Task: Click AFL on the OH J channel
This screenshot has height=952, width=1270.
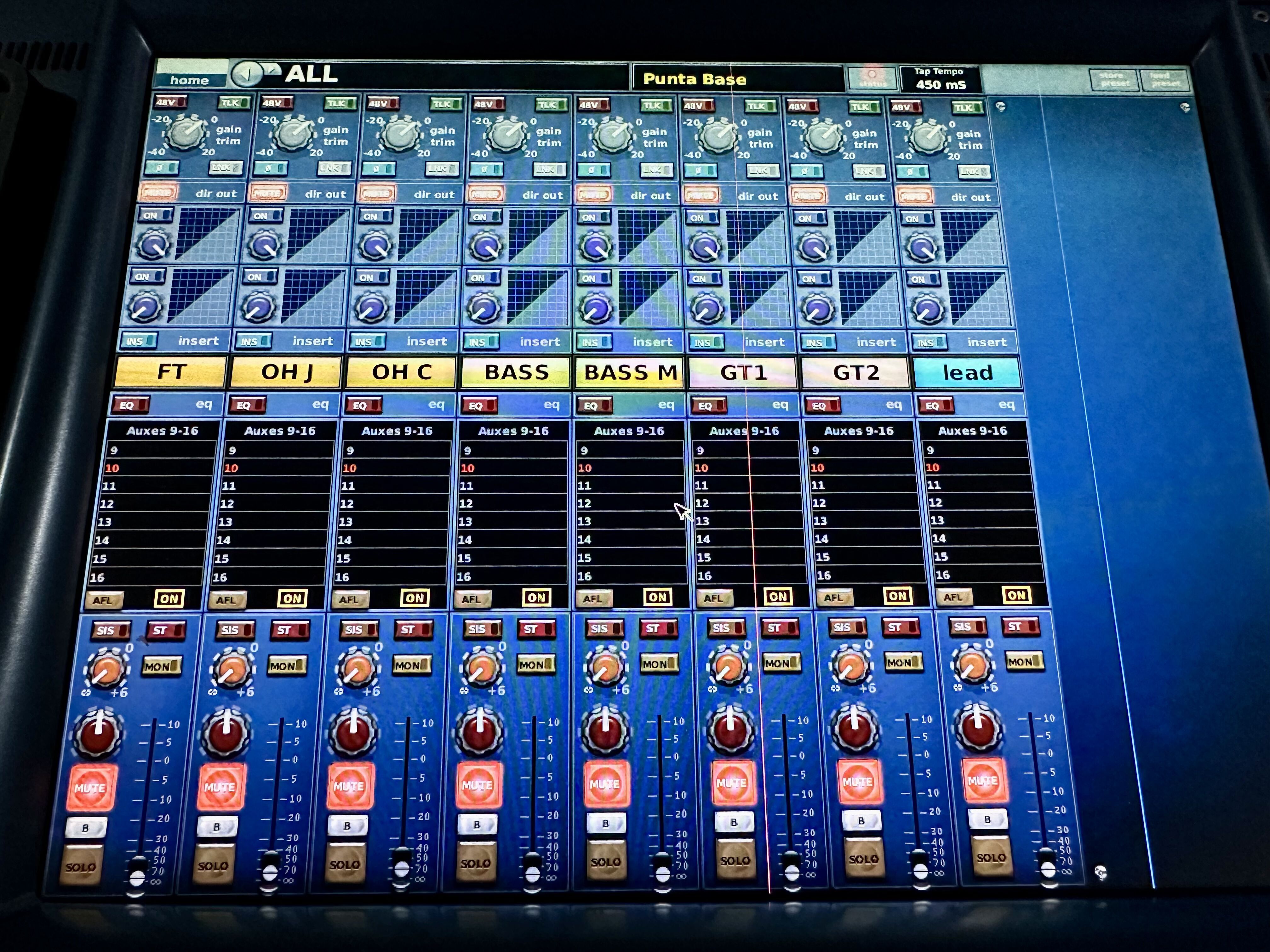Action: point(227,600)
